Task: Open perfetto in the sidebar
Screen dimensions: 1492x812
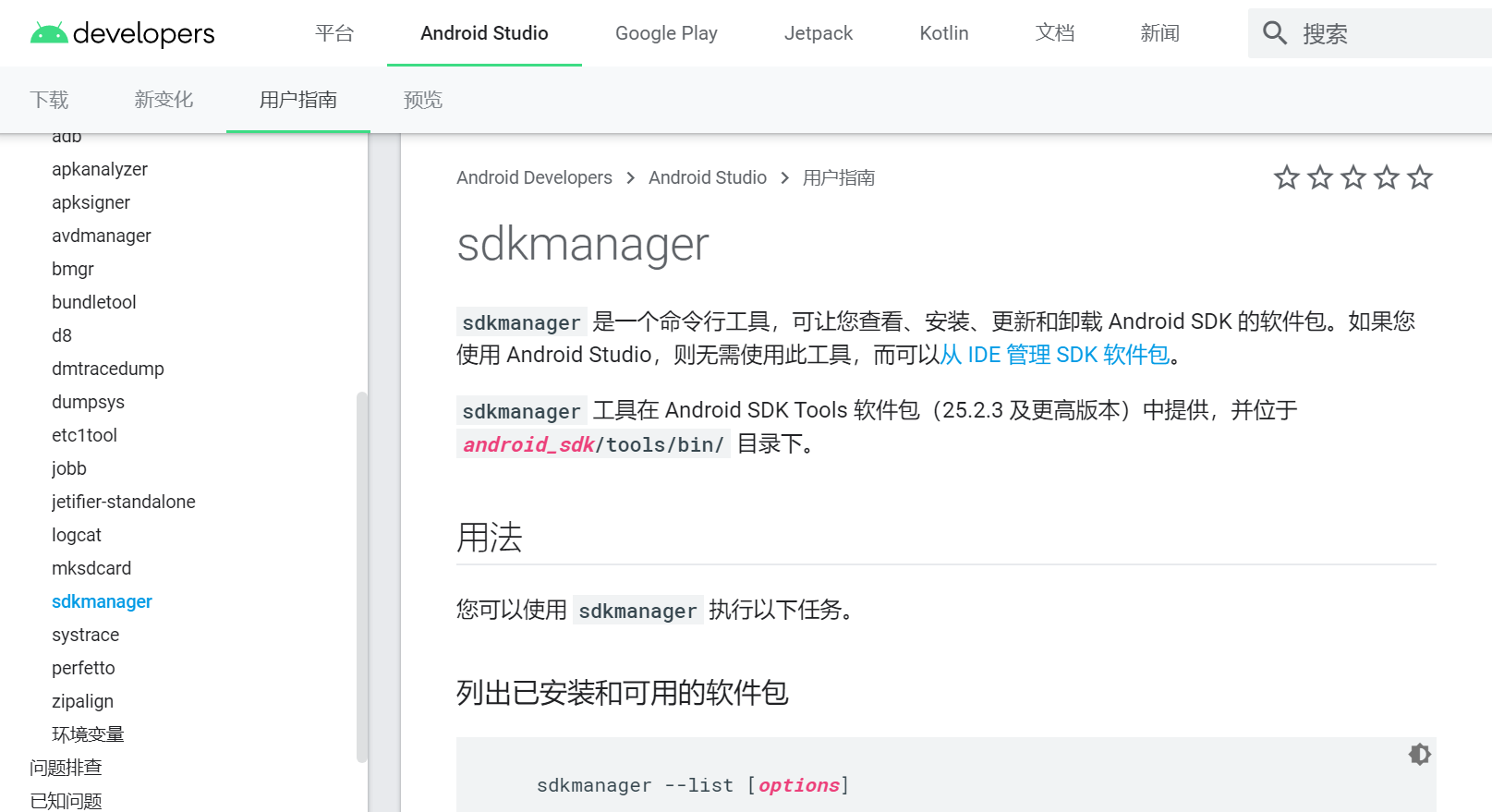Action: (x=83, y=668)
